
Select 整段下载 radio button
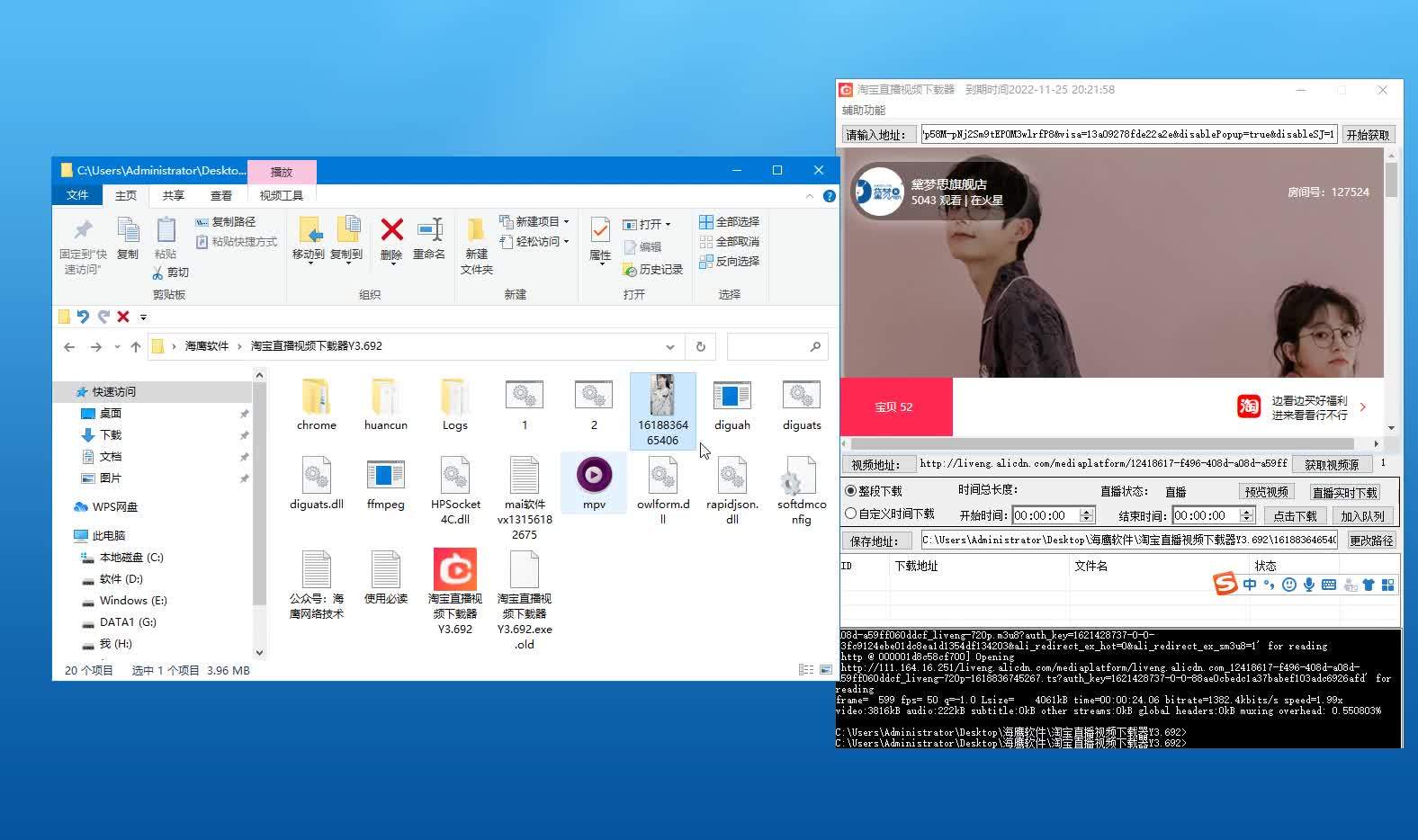click(x=850, y=491)
